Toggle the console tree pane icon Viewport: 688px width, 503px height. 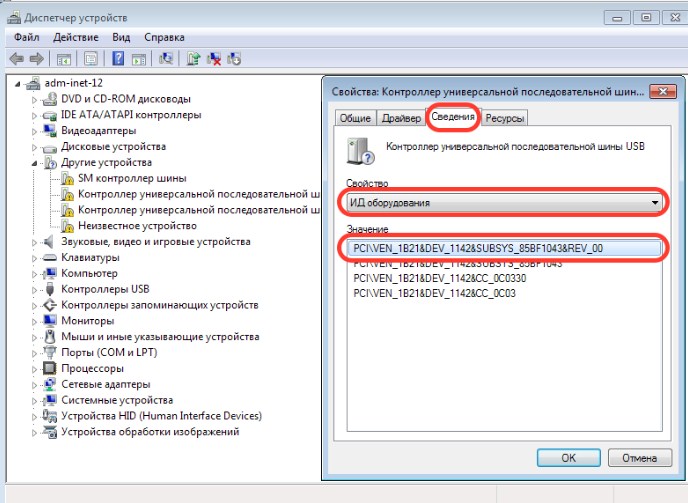64,59
